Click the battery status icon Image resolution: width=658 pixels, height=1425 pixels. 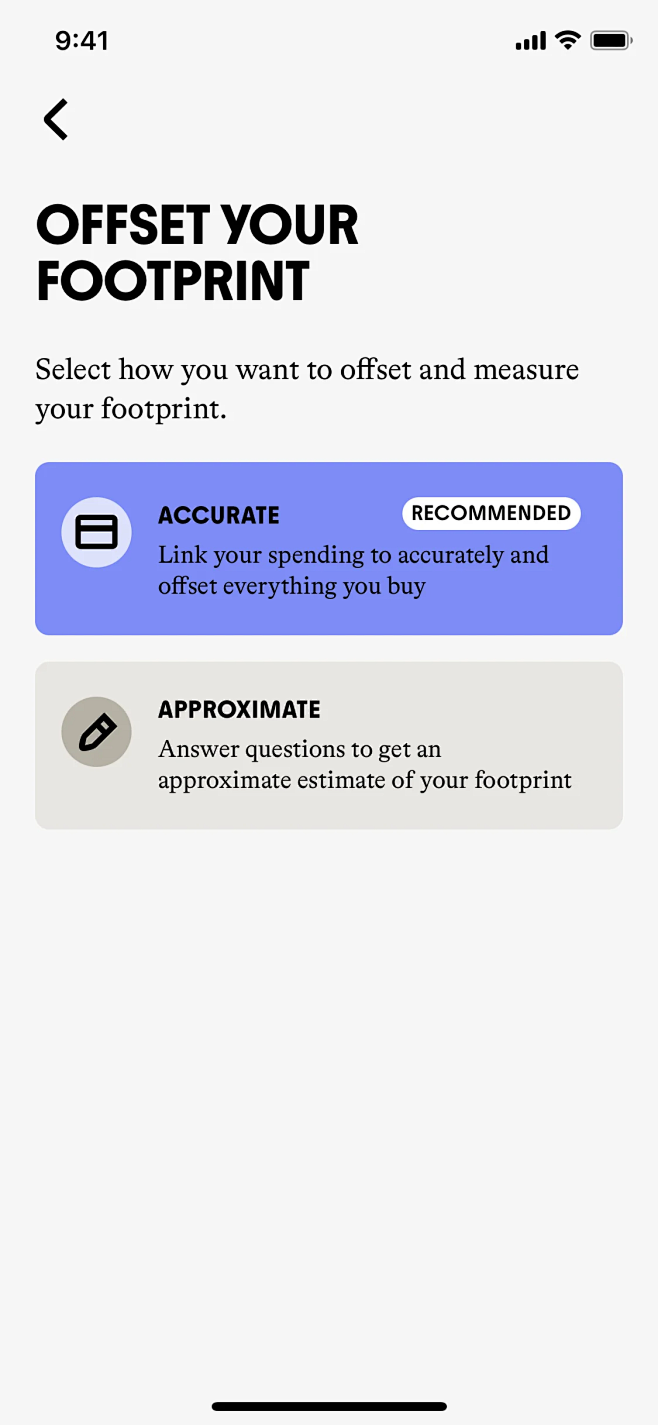pos(610,41)
